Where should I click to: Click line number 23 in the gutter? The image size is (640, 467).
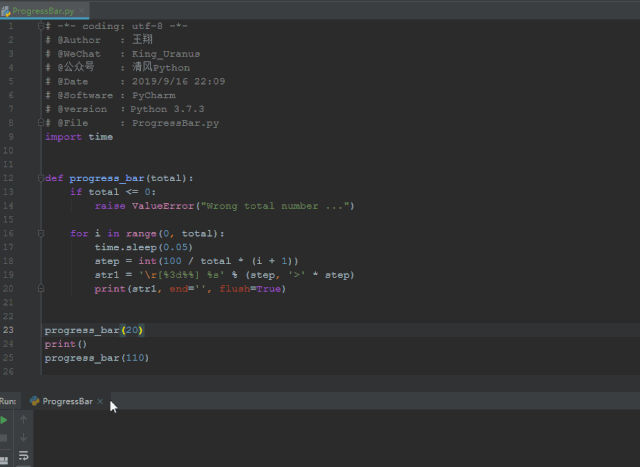[x=9, y=330]
